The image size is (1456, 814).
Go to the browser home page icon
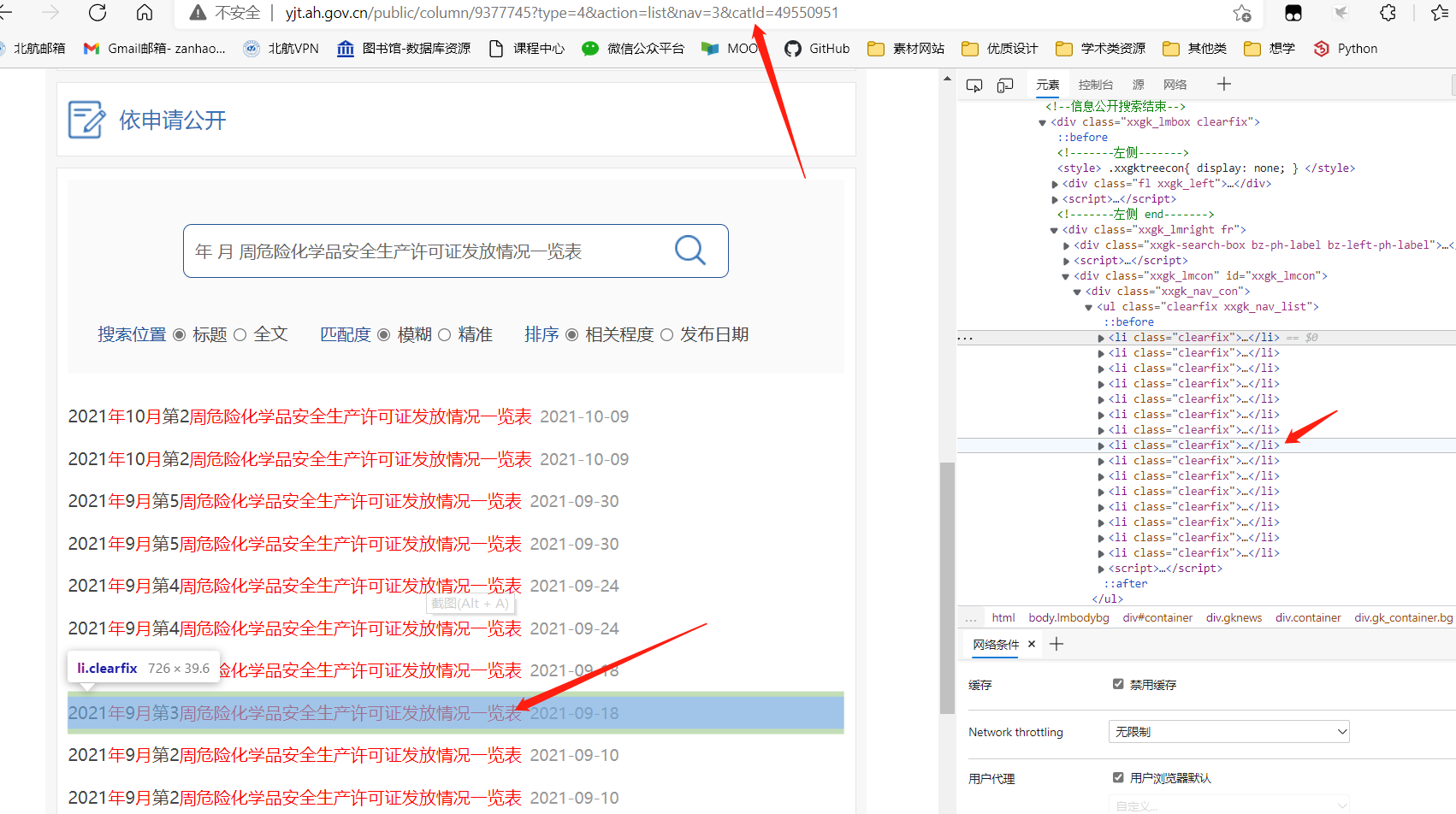click(x=145, y=13)
